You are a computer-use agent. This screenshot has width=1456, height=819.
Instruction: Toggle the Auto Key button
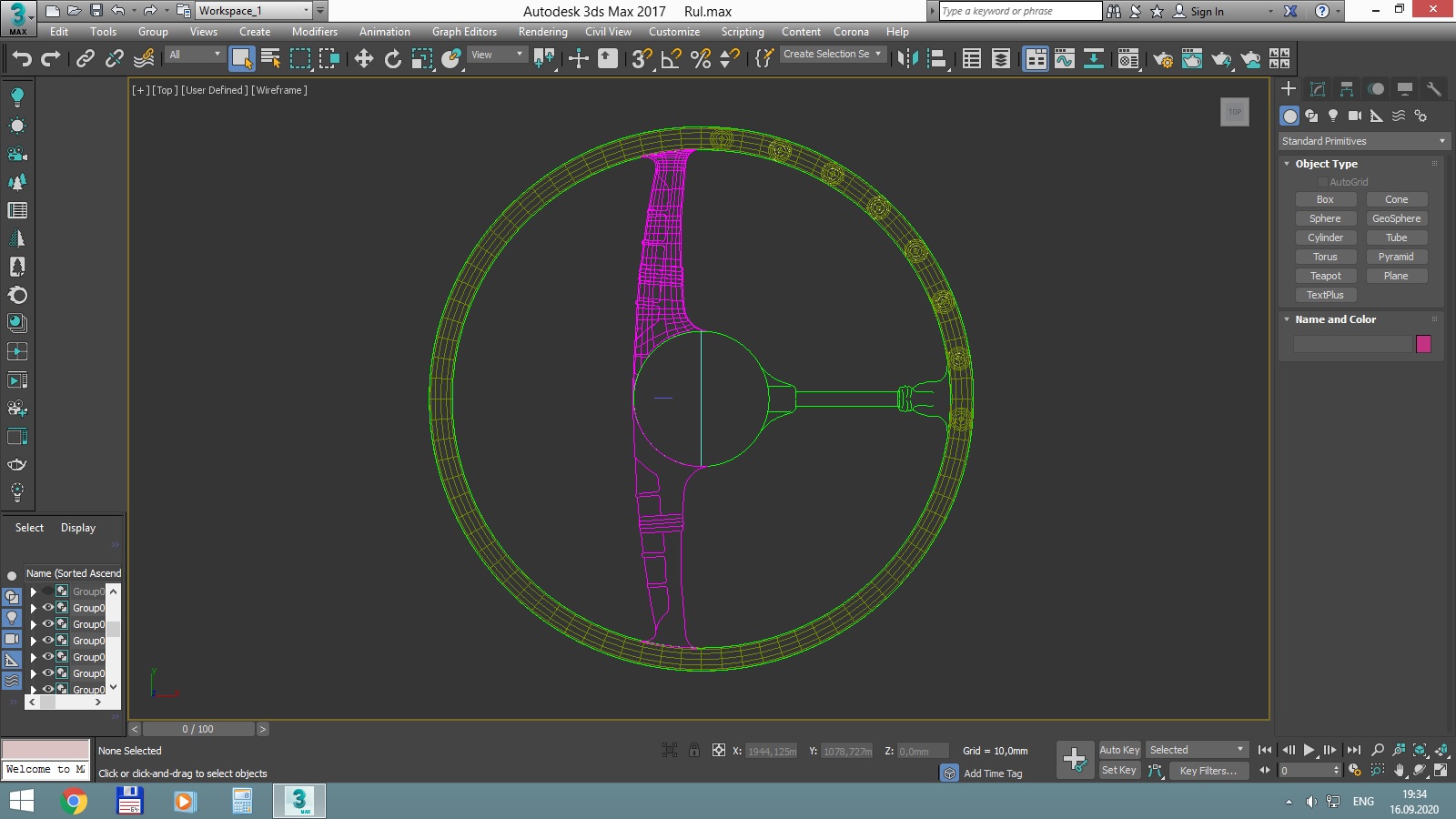click(1119, 750)
